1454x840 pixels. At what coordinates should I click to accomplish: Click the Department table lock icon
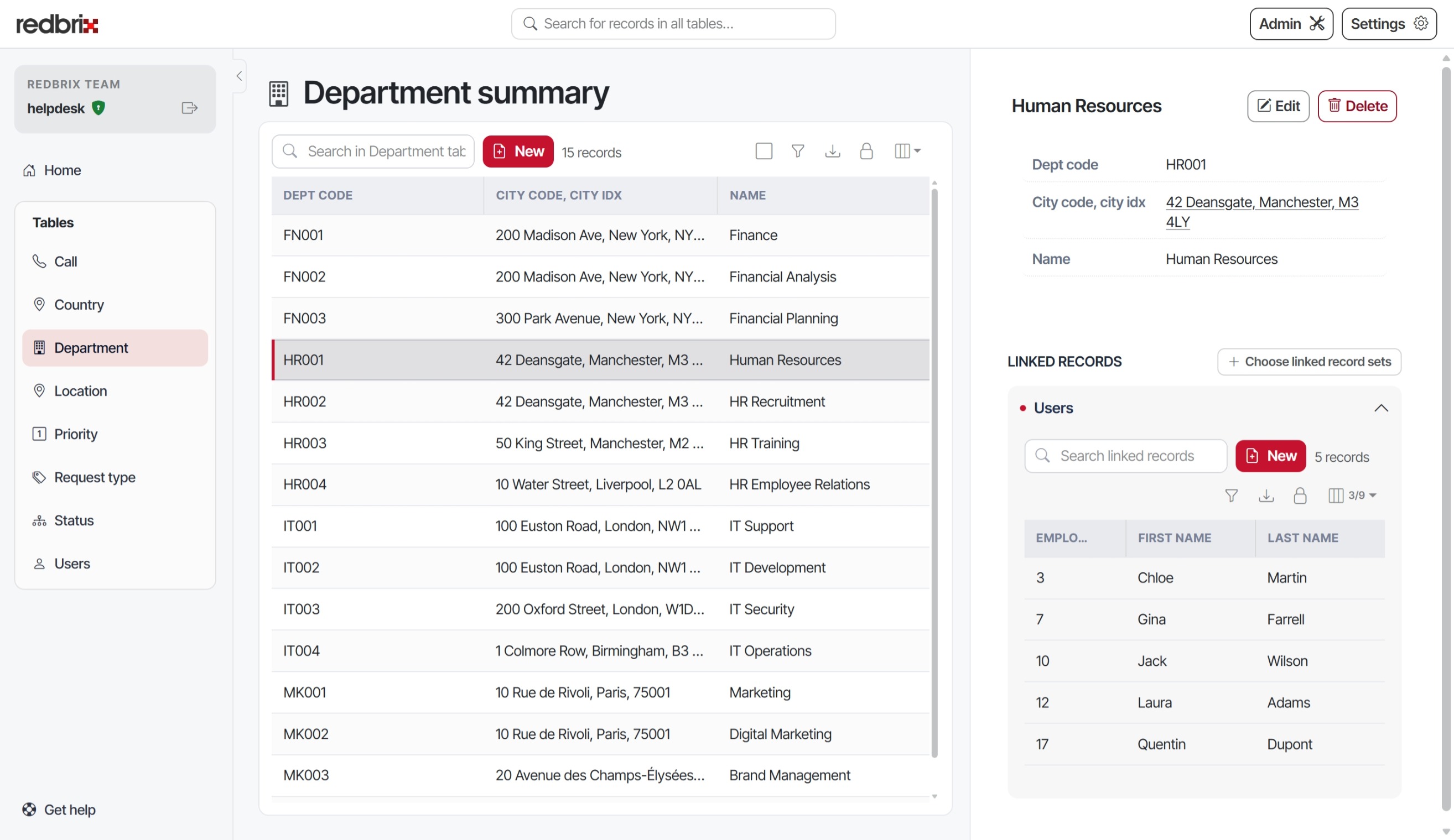point(866,151)
